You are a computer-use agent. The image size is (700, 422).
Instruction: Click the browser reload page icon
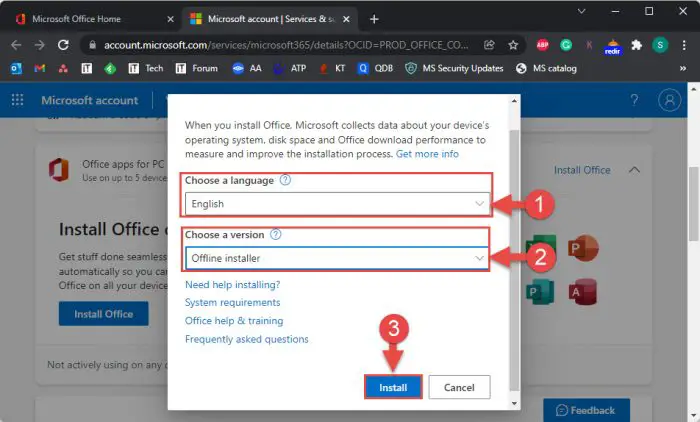(64, 45)
